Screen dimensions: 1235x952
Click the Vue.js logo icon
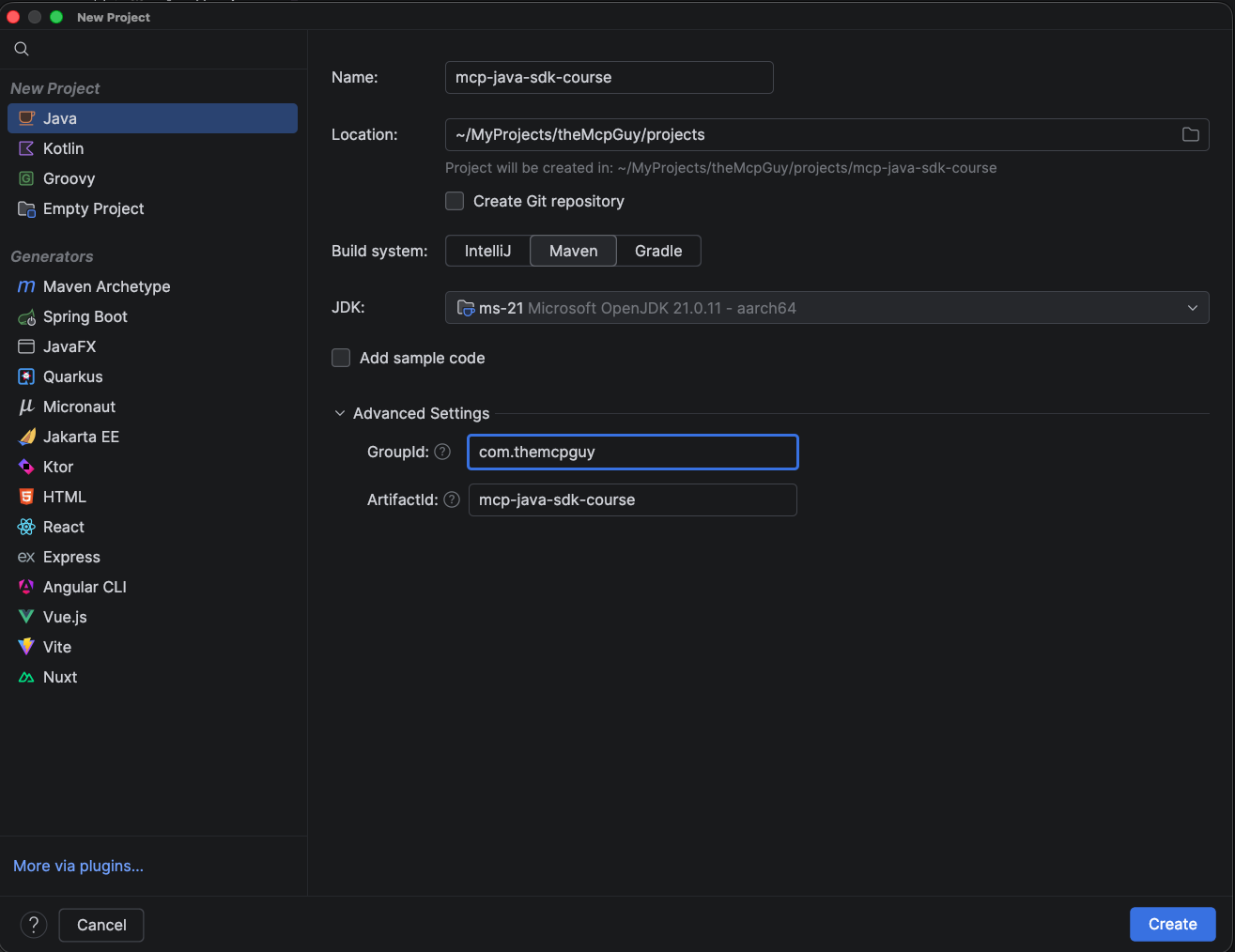pos(26,617)
